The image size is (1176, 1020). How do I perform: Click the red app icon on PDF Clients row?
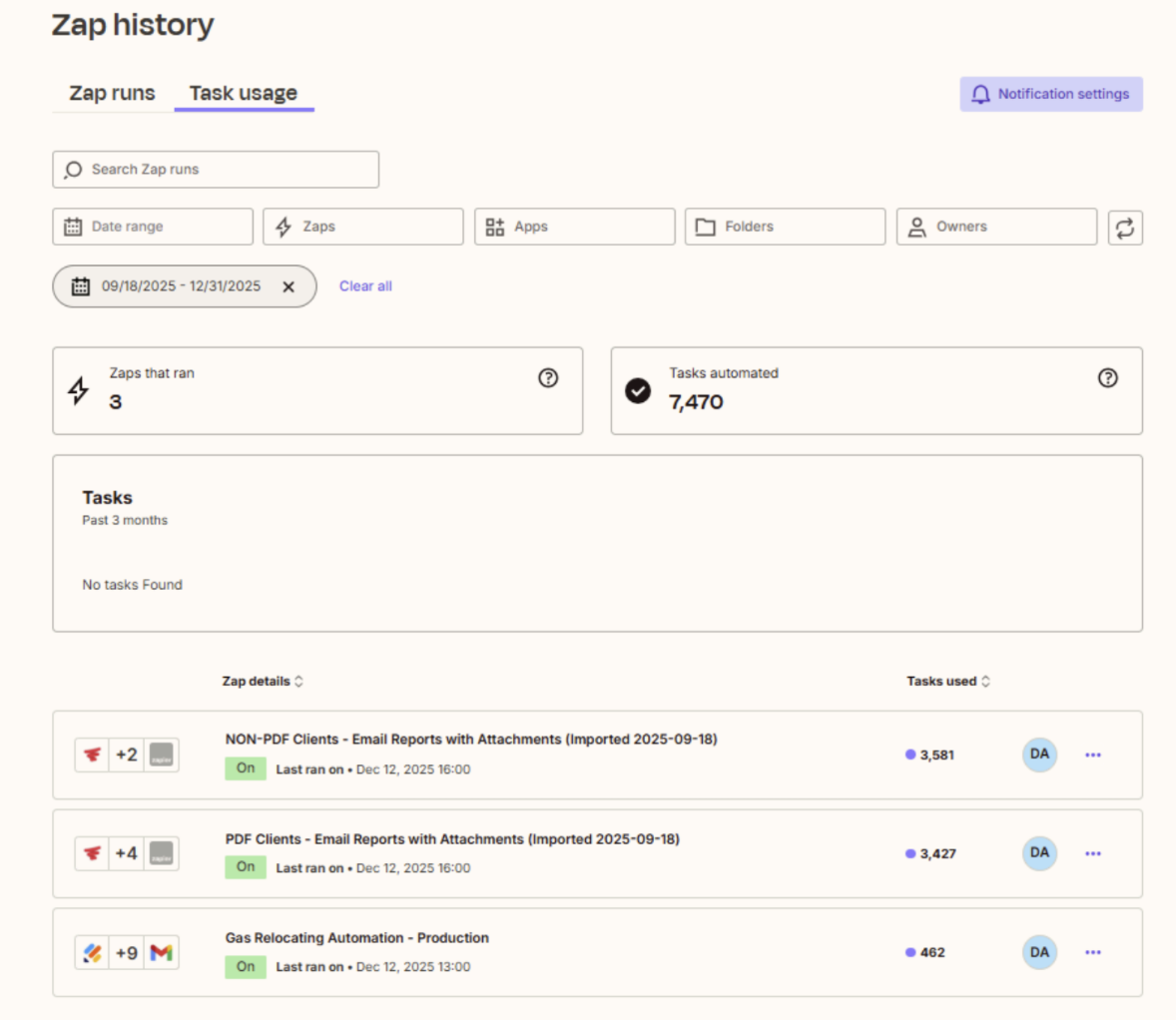[x=92, y=853]
